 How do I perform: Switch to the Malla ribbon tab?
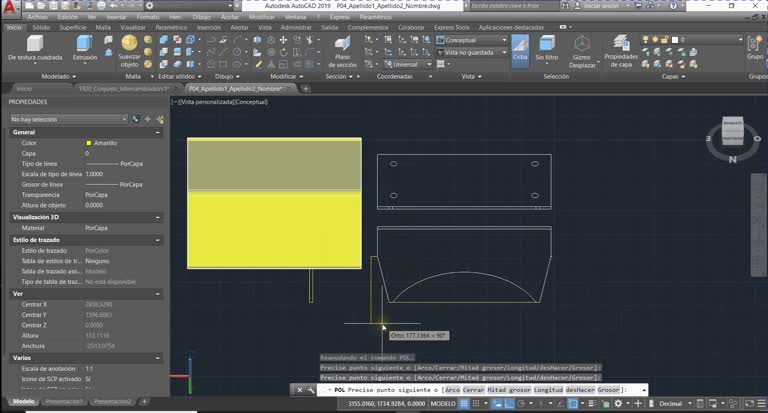coord(103,27)
